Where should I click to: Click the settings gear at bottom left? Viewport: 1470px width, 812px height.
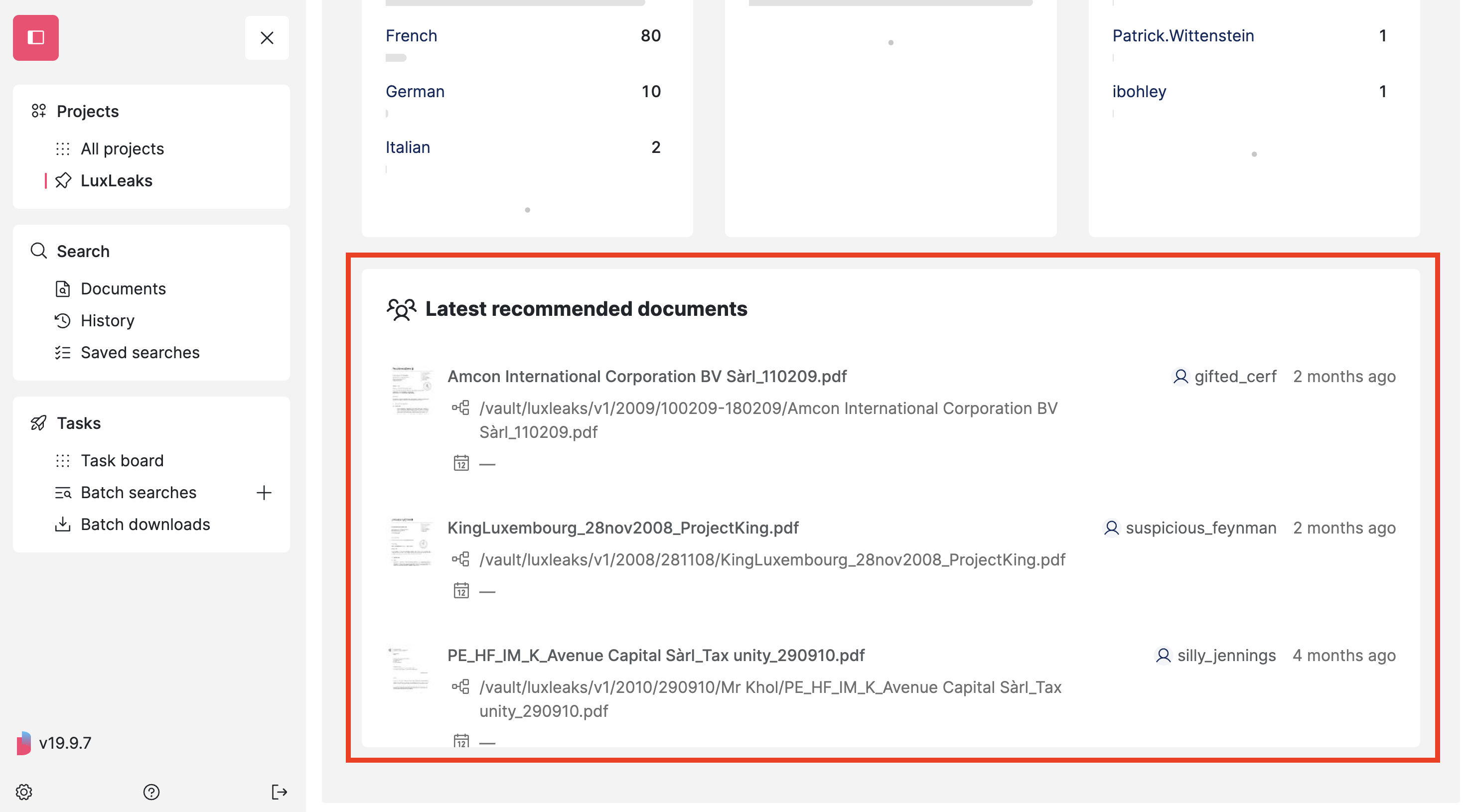point(25,792)
